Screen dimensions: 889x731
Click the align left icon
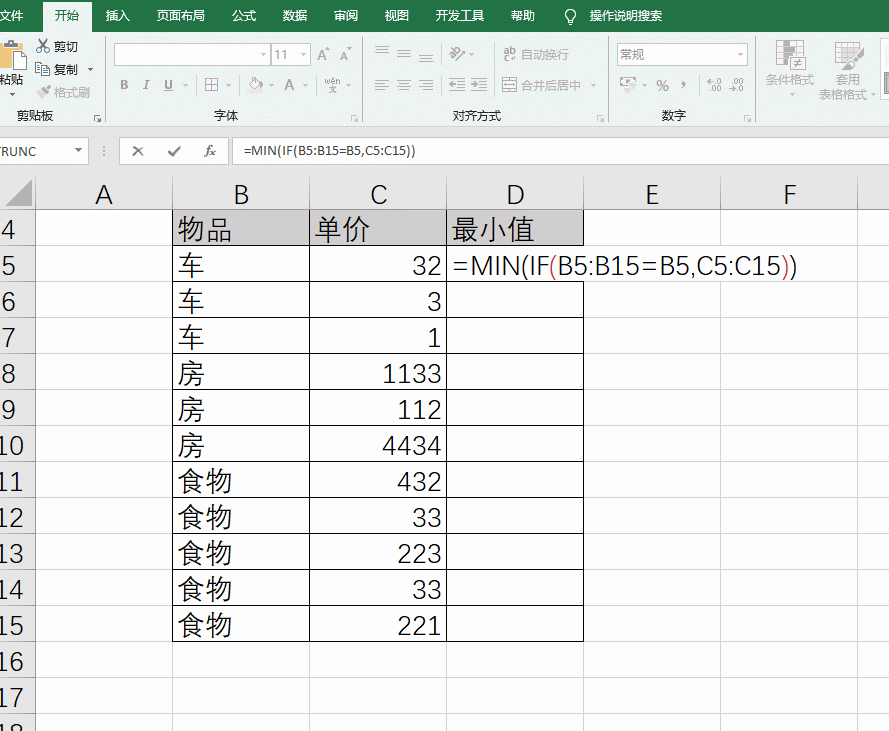point(382,85)
